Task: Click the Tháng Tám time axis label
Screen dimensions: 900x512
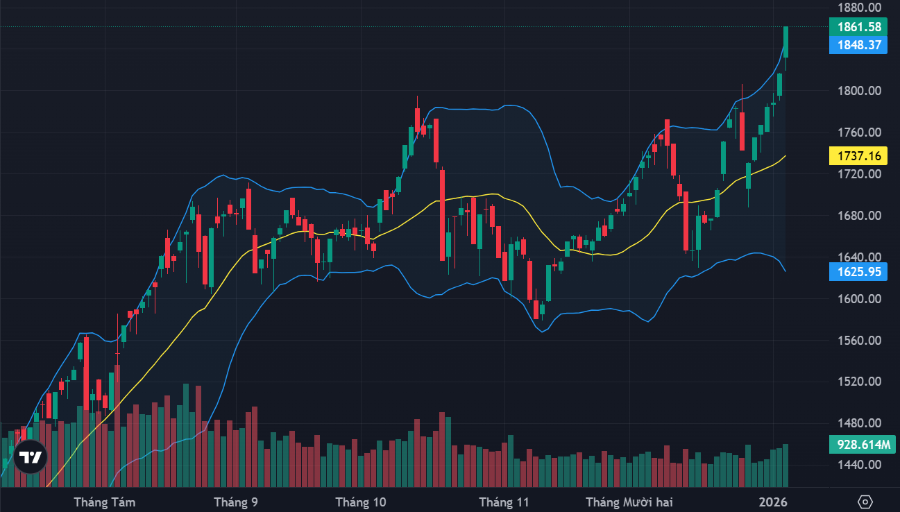Action: point(105,501)
